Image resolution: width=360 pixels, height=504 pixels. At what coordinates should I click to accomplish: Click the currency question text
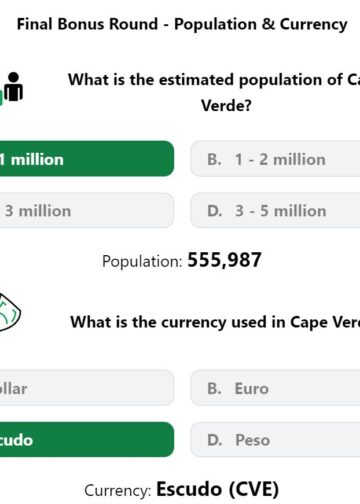point(215,322)
